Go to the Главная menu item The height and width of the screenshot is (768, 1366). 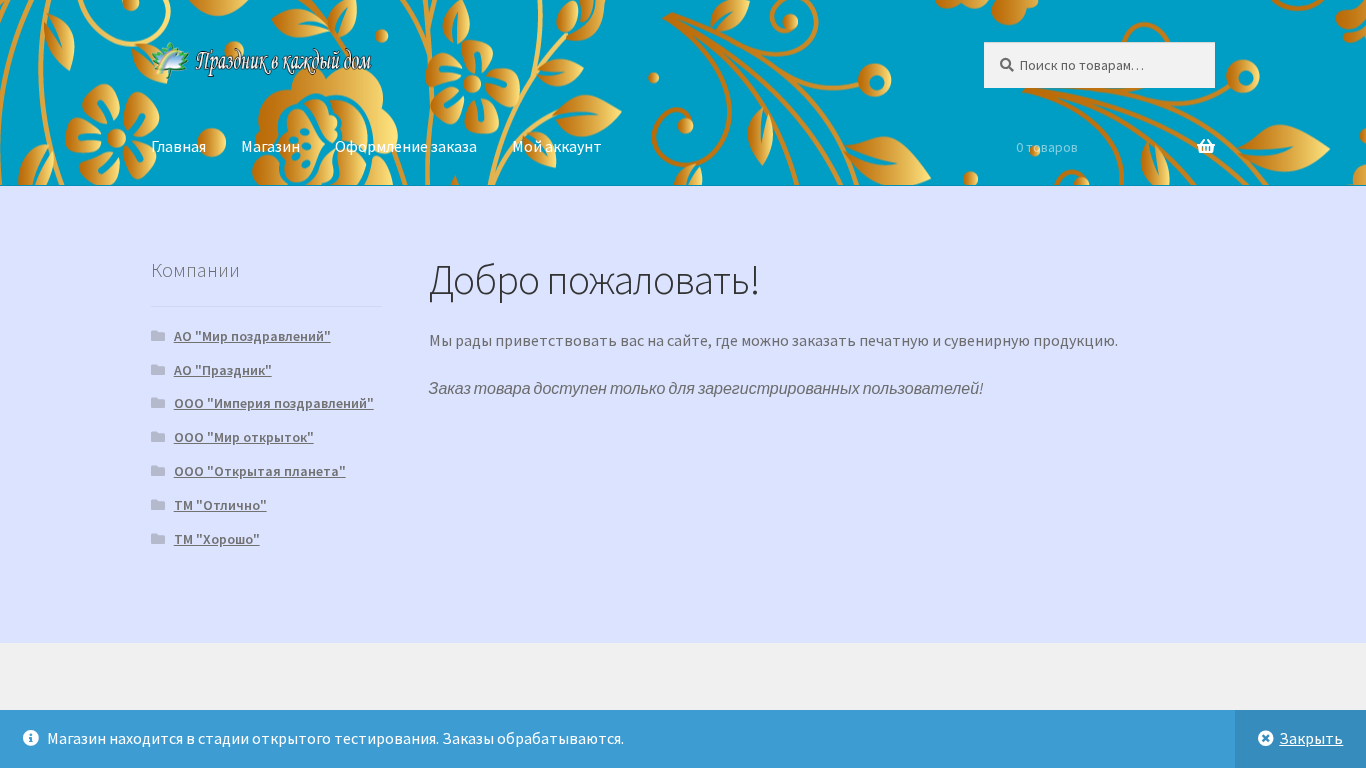point(179,146)
